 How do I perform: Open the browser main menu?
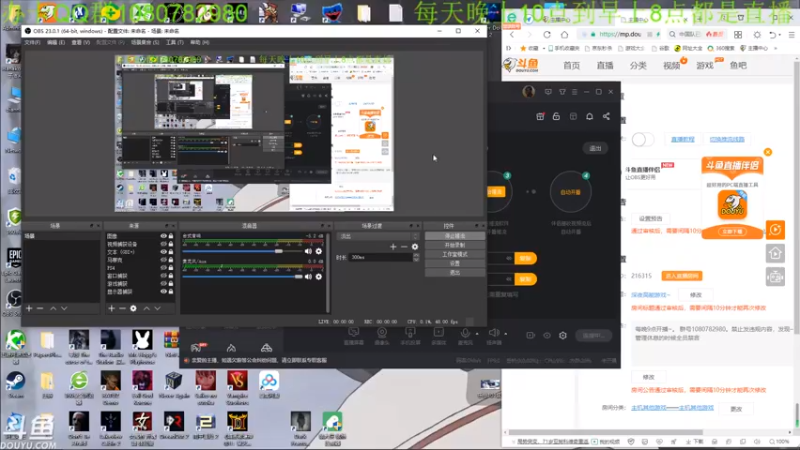coord(791,35)
